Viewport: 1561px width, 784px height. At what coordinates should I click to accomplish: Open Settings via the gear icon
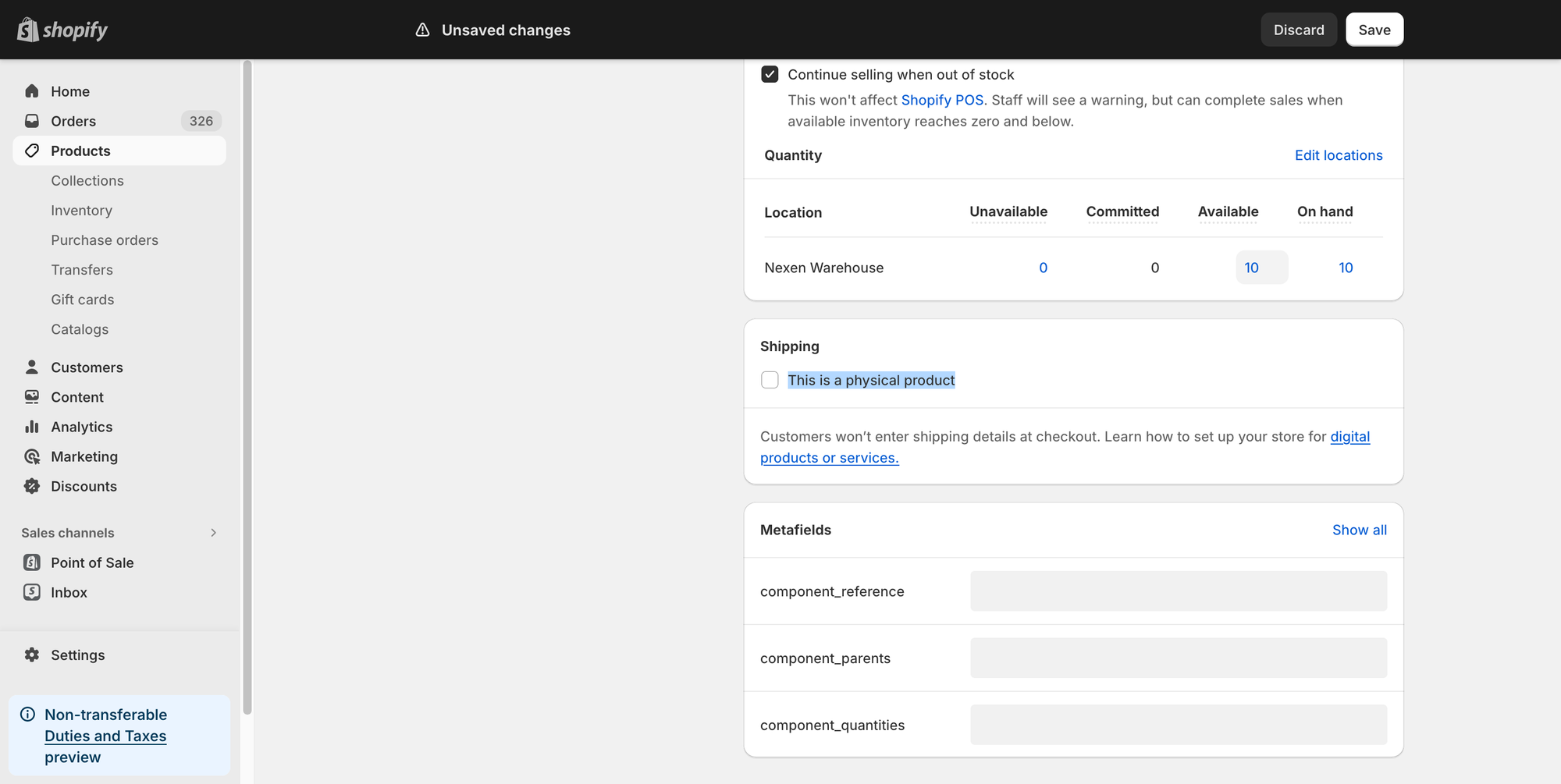(x=32, y=655)
